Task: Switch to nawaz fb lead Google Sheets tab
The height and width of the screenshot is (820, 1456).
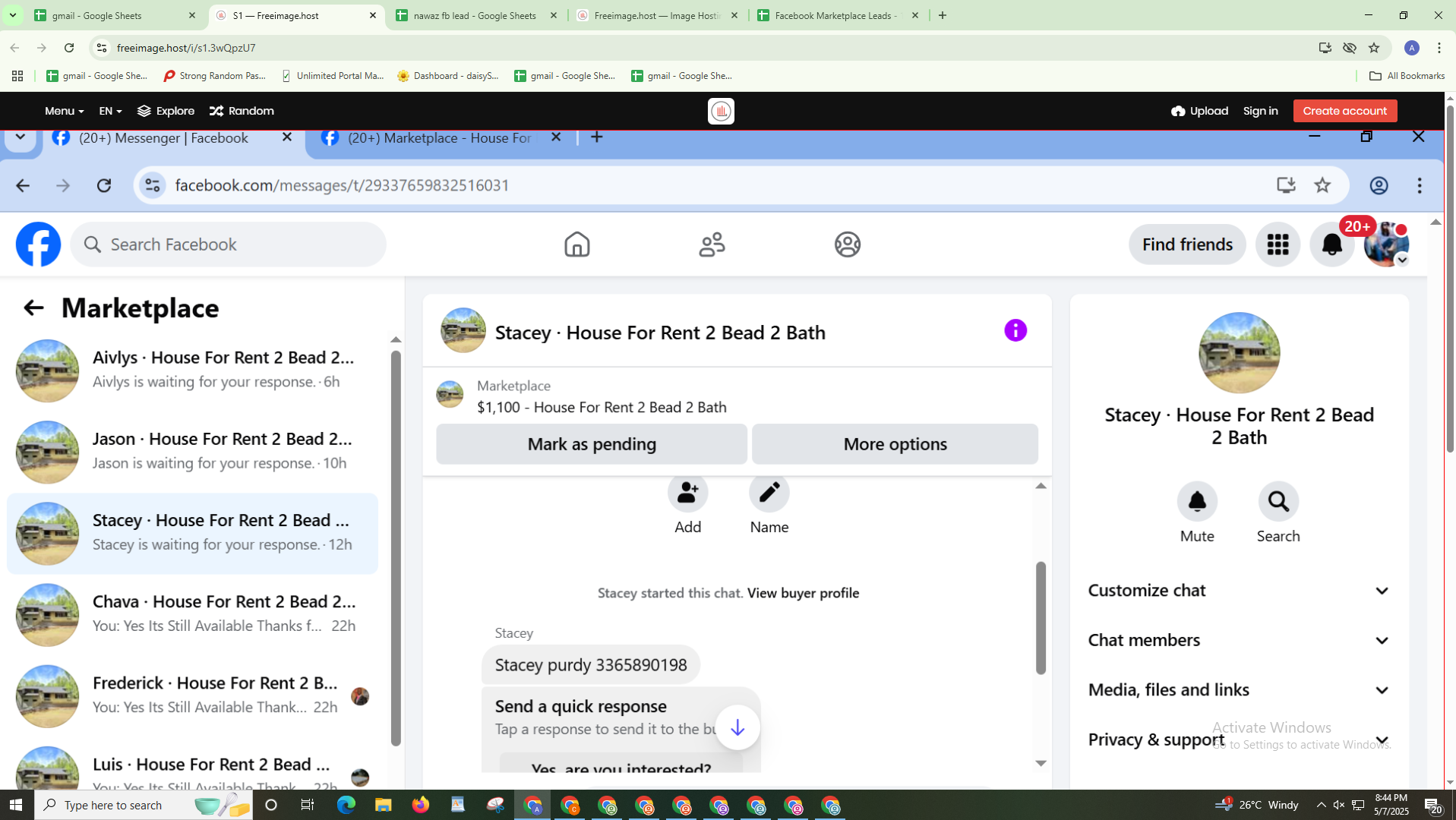Action: pyautogui.click(x=477, y=15)
